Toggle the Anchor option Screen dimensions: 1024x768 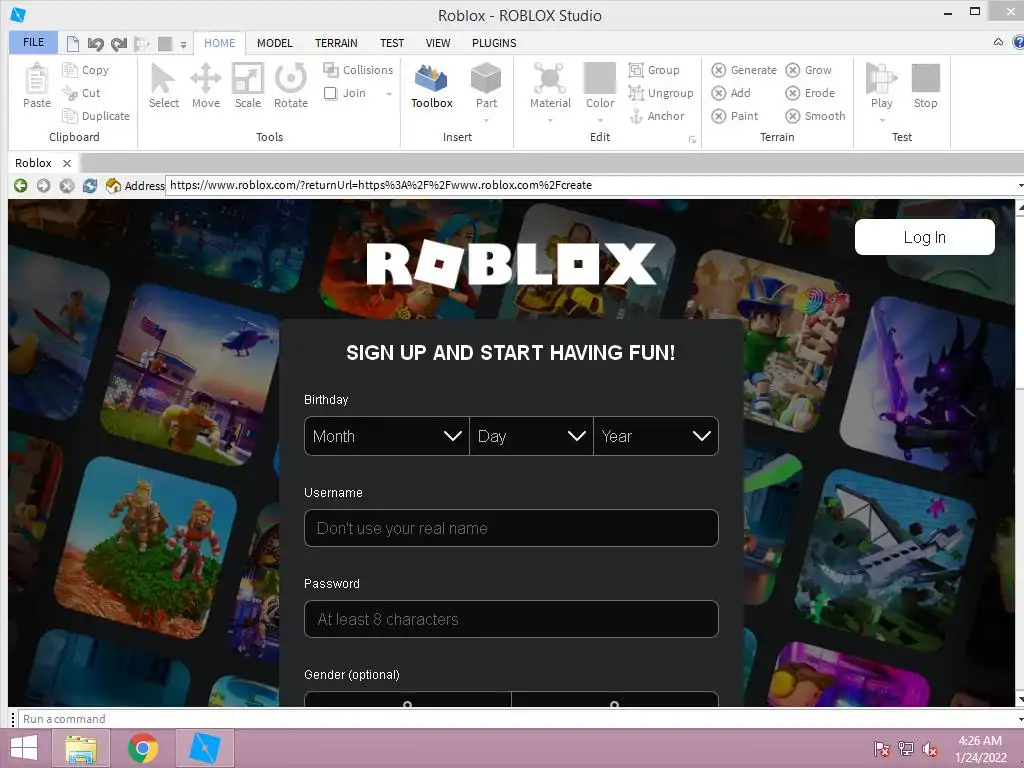click(x=657, y=116)
